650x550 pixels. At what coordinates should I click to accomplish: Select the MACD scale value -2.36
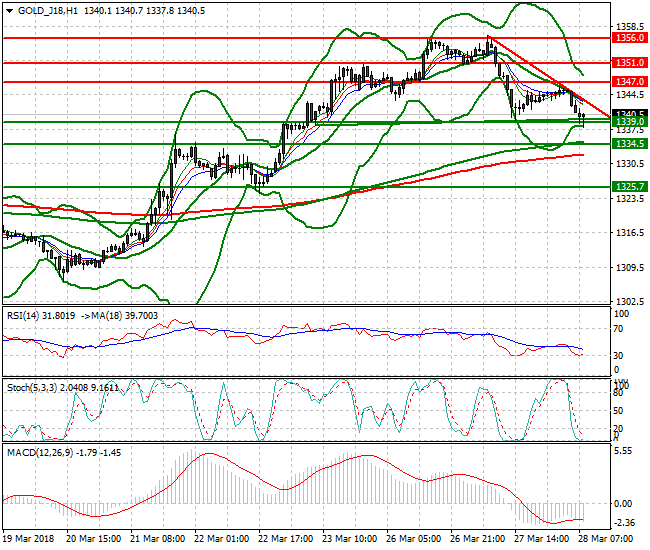(623, 523)
